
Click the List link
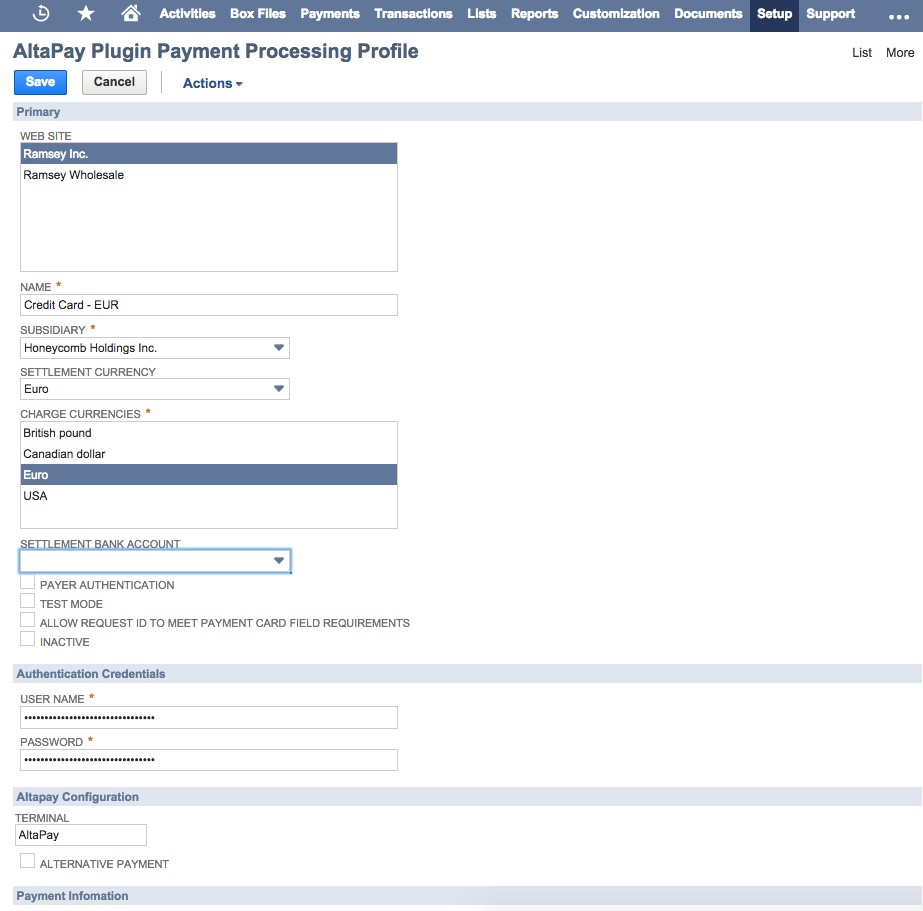click(861, 52)
